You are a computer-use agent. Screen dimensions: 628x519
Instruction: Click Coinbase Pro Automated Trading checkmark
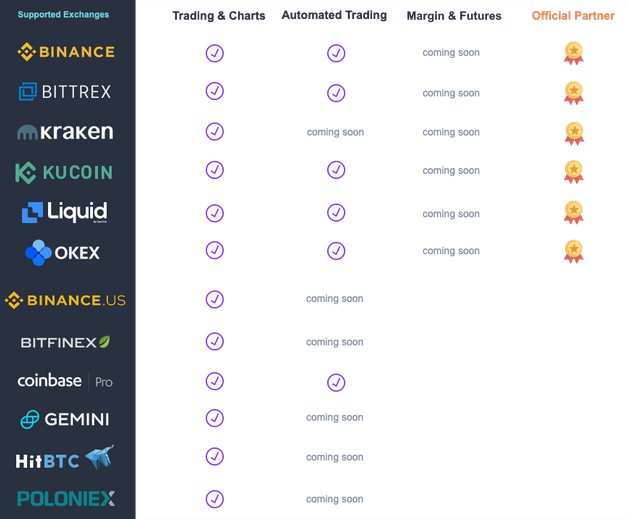click(336, 382)
